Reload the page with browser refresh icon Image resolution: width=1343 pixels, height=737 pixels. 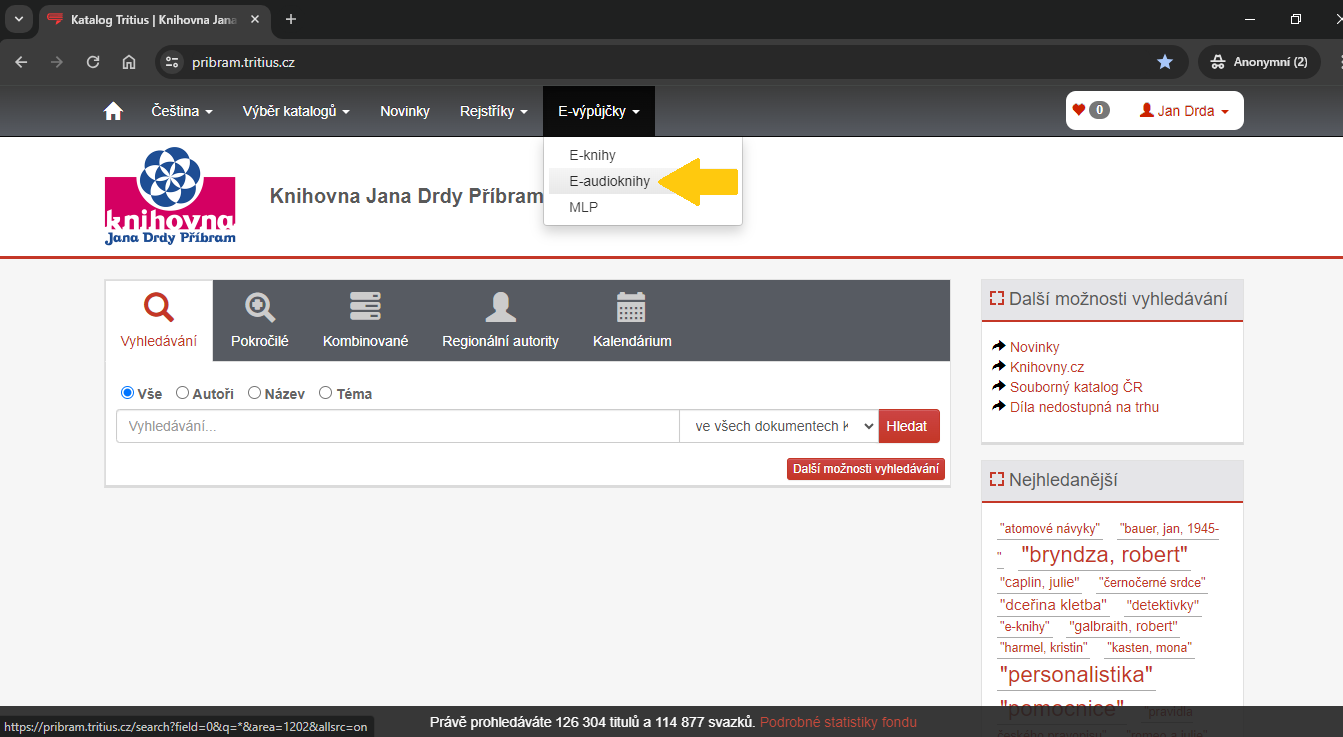tap(93, 62)
